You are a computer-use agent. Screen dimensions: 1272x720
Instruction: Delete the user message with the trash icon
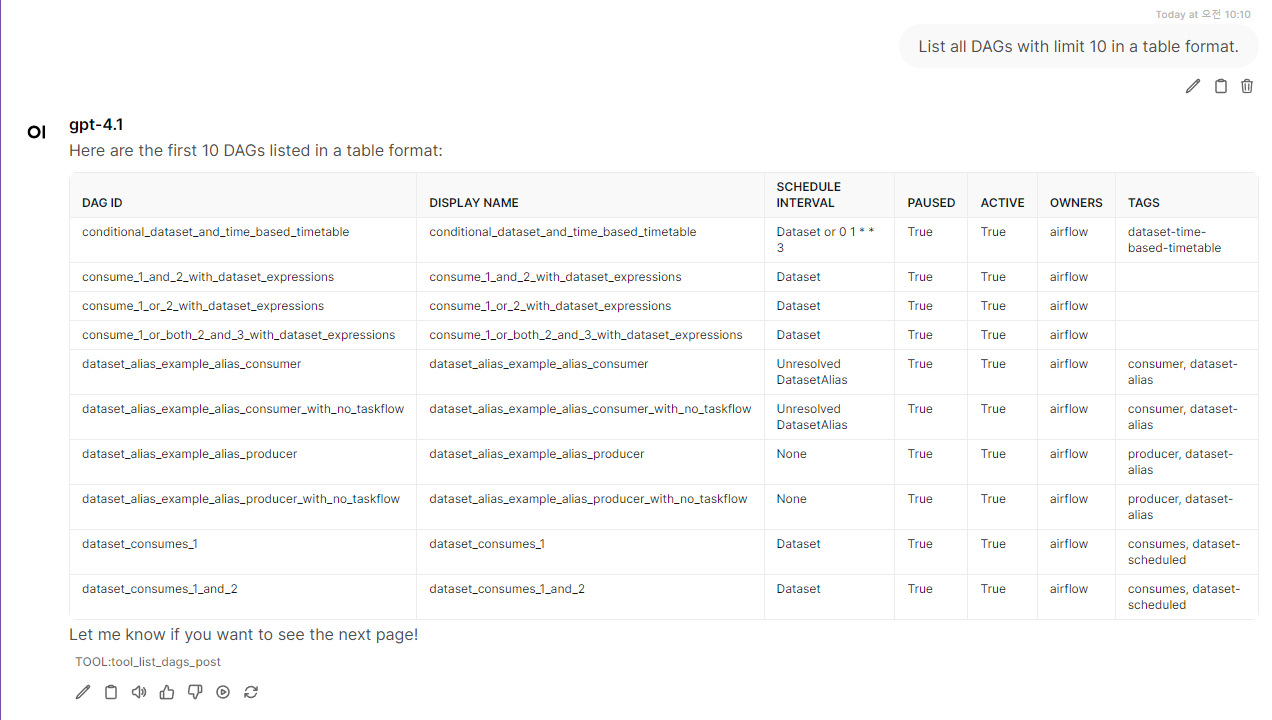[1246, 86]
